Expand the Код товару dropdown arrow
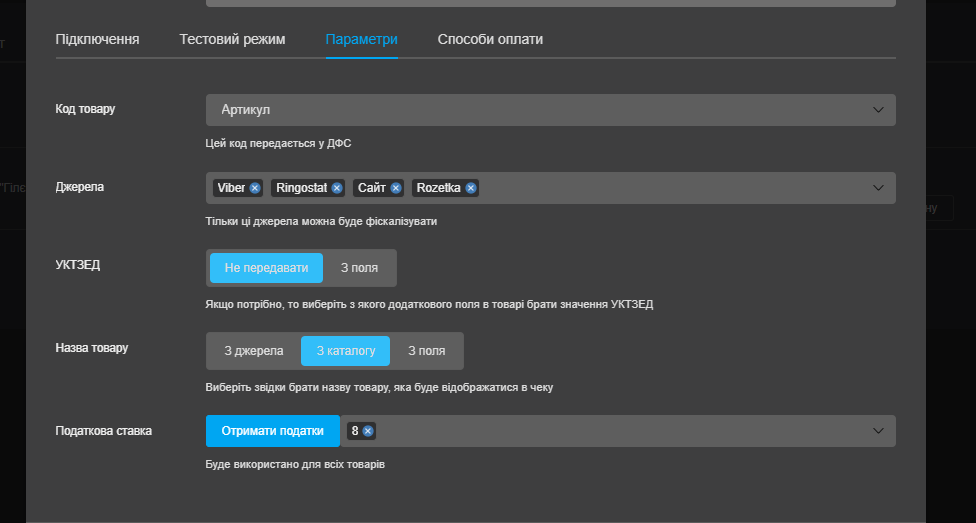The image size is (976, 523). pos(878,109)
